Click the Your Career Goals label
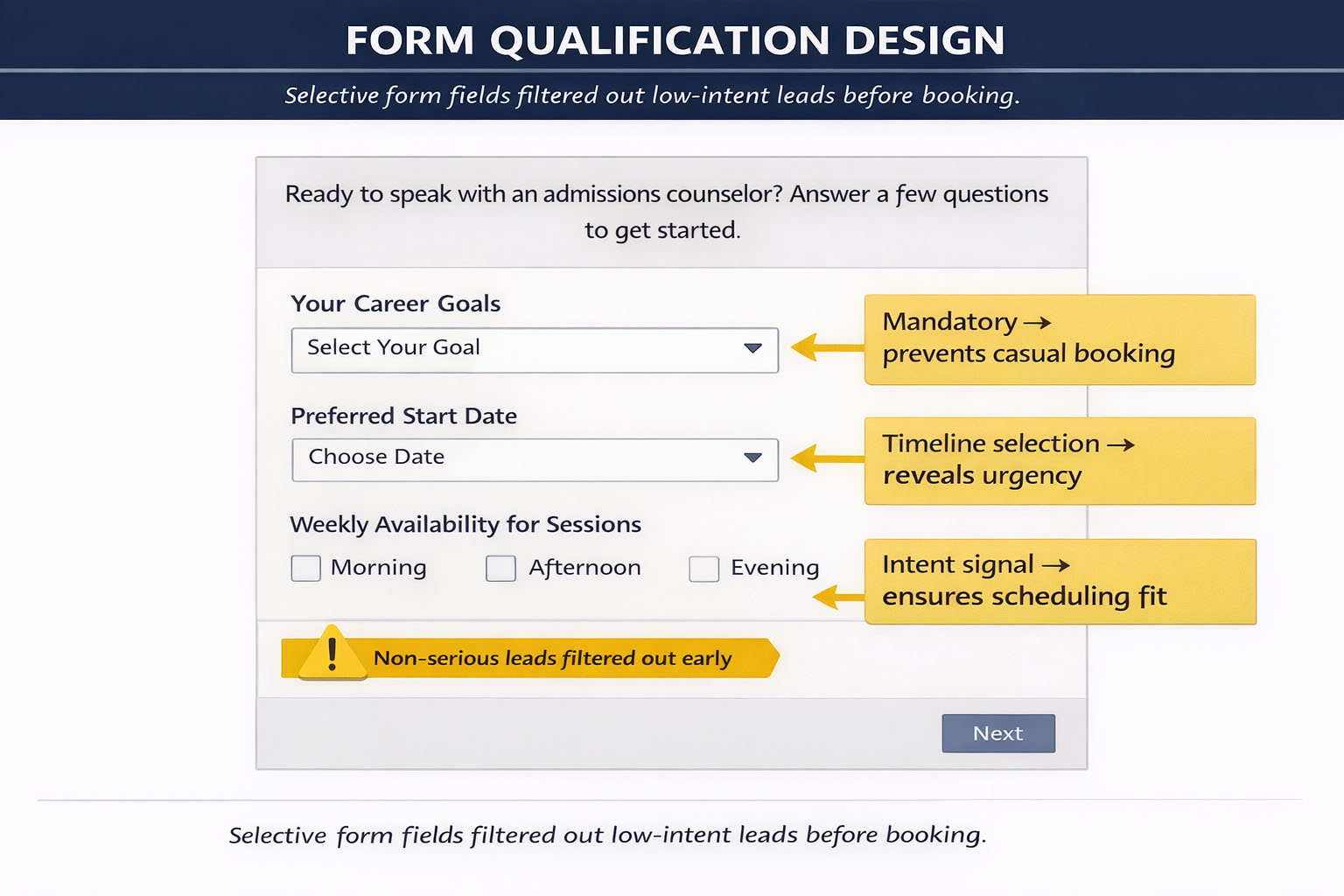Screen dimensions: 1344x896 [395, 304]
